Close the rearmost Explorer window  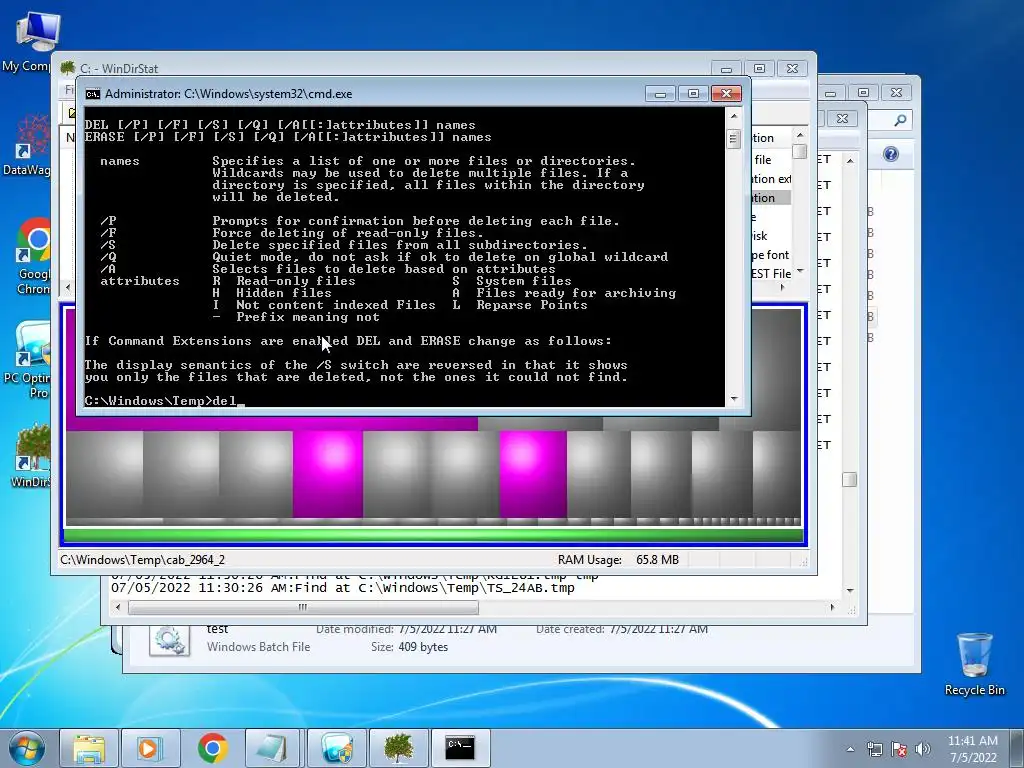(897, 93)
